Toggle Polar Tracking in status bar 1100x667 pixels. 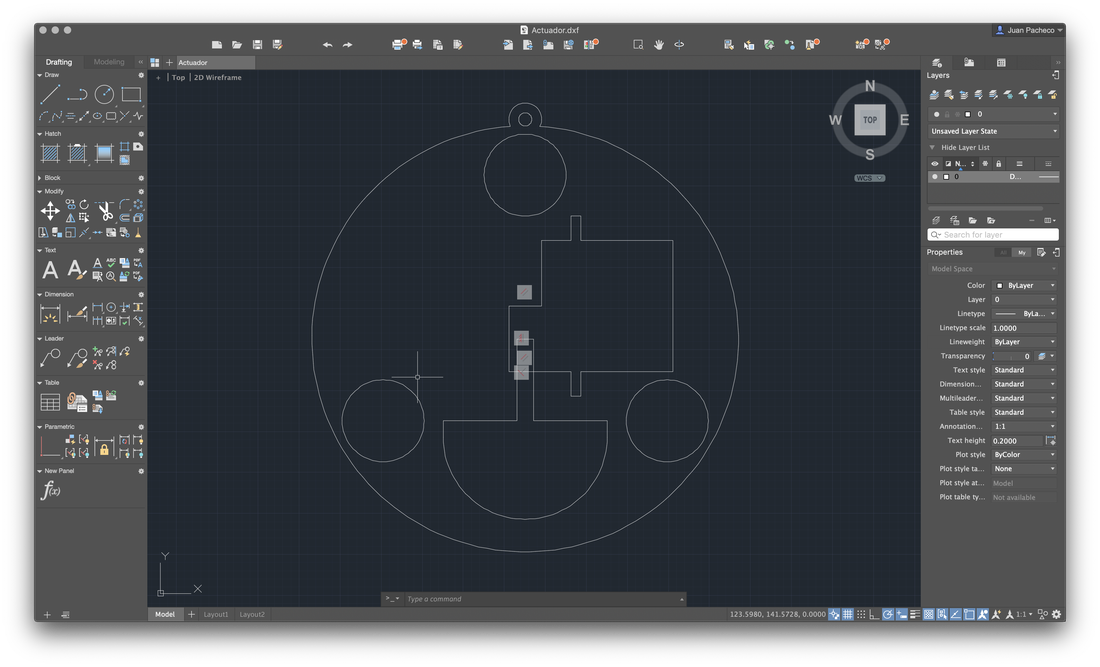click(x=888, y=614)
